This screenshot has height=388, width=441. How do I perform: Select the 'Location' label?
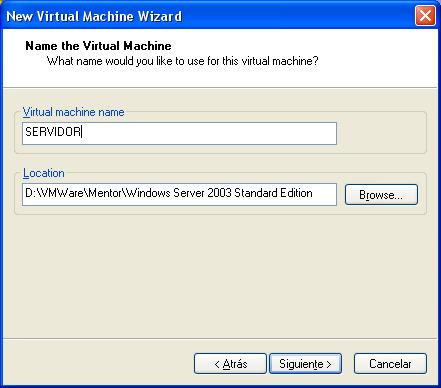[44, 173]
